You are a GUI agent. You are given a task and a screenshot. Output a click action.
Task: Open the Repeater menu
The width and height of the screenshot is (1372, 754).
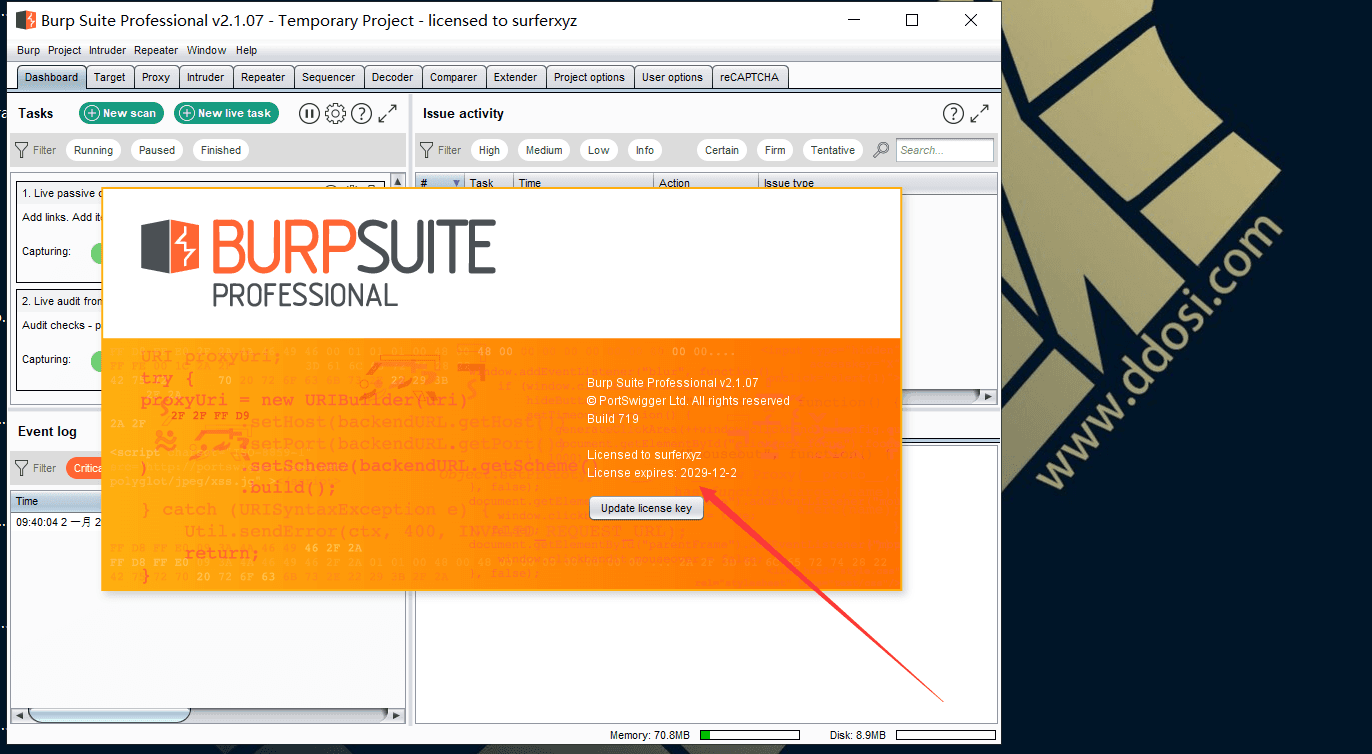tap(156, 50)
